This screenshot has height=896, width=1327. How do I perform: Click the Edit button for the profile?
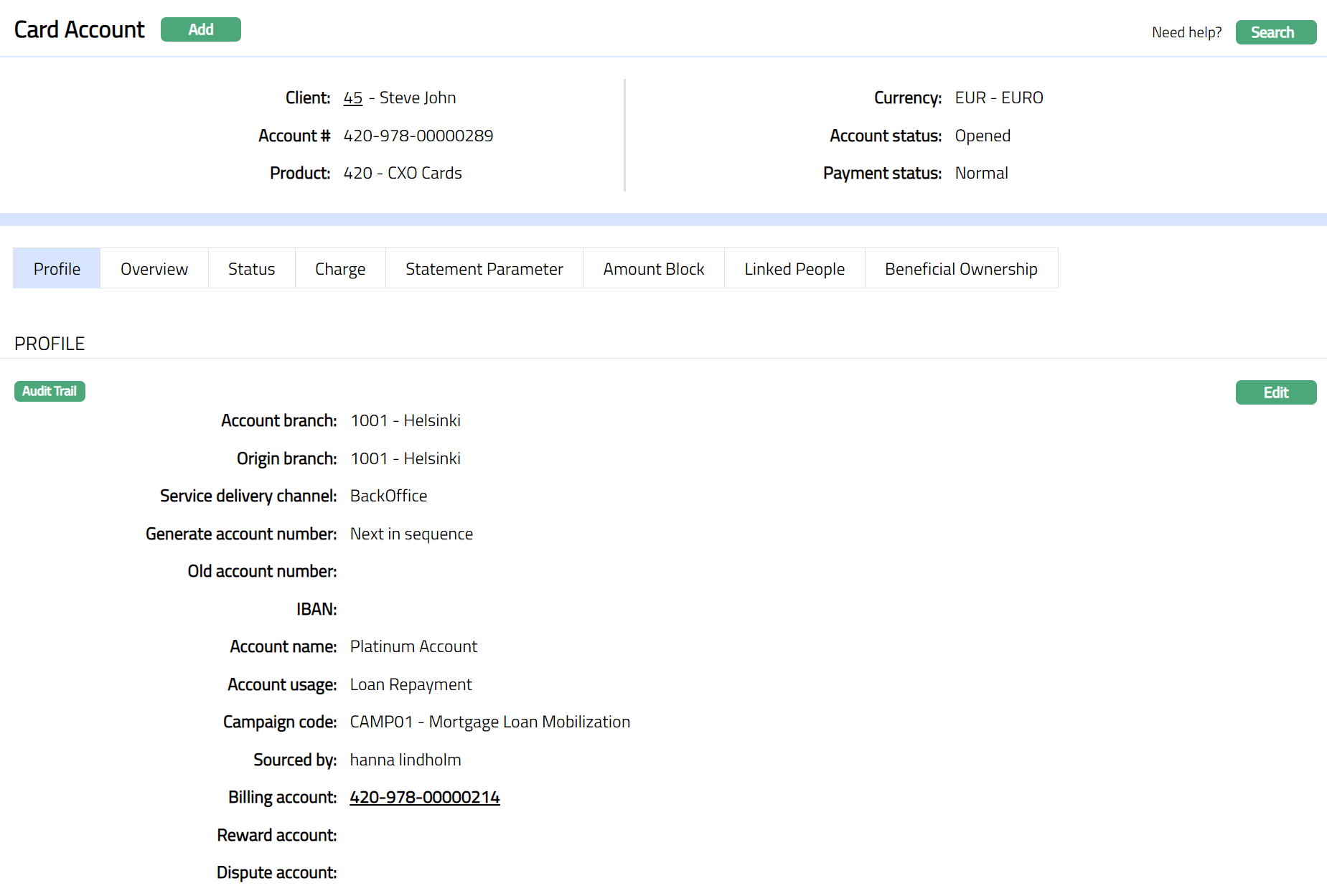[x=1275, y=392]
